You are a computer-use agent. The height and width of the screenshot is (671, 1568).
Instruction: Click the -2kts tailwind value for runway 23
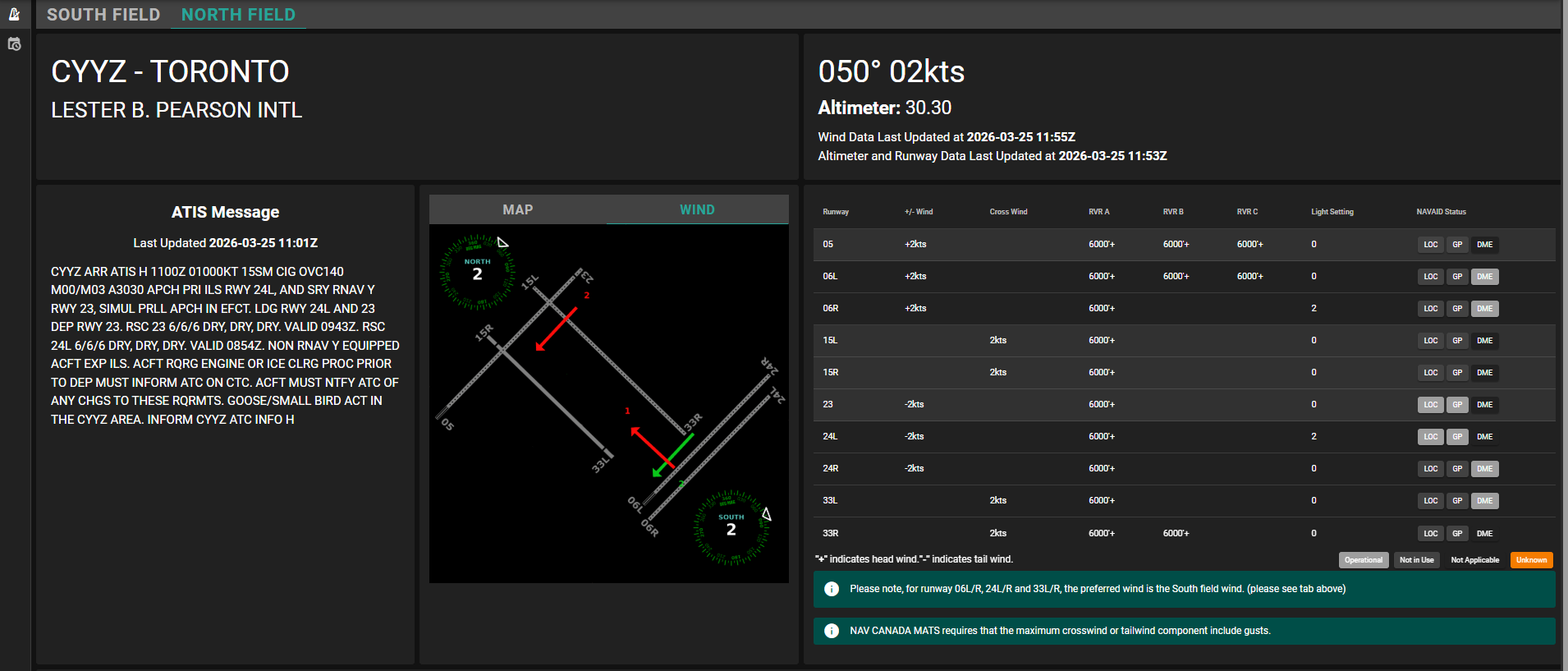[915, 405]
